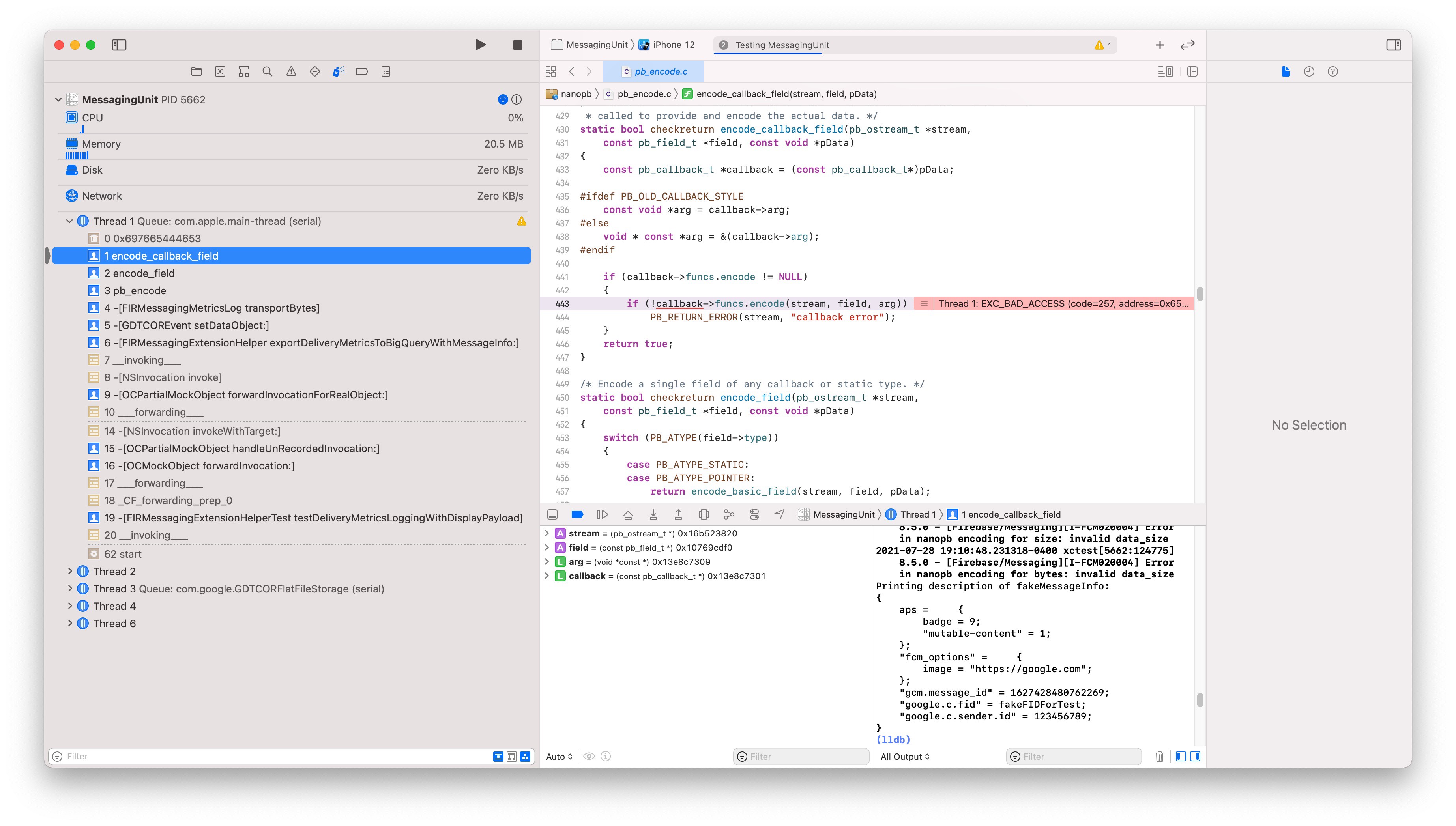
Task: Expand the callback variable disclosure triangle
Action: point(546,576)
